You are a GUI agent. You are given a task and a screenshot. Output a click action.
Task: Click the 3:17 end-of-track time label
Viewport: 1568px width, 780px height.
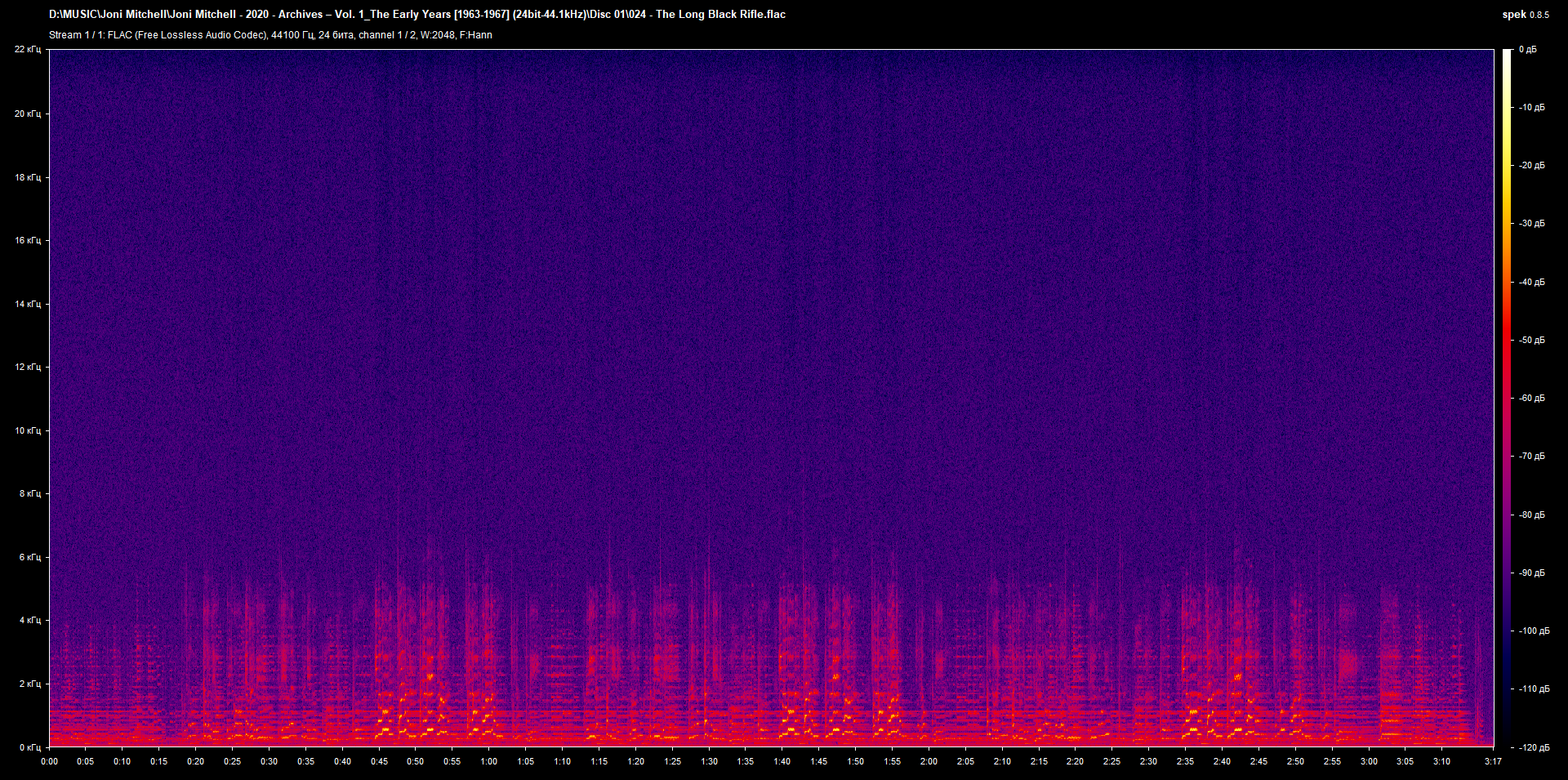1492,760
